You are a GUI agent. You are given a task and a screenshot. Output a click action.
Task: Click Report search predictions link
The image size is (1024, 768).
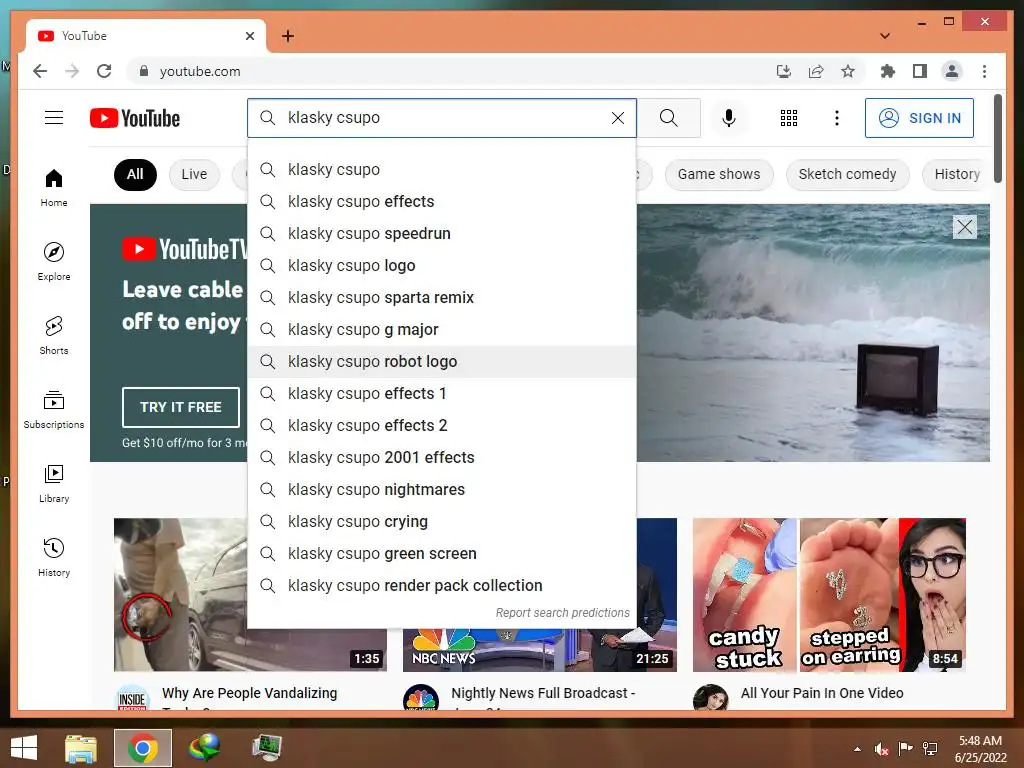(x=562, y=613)
